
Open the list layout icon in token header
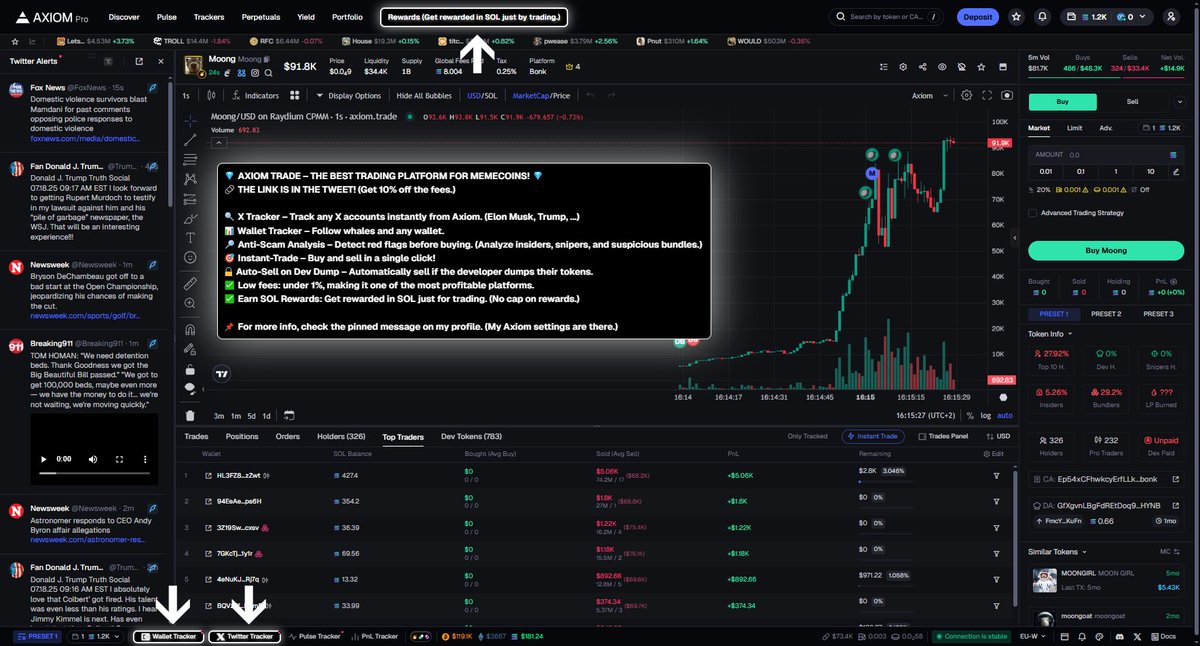[883, 67]
